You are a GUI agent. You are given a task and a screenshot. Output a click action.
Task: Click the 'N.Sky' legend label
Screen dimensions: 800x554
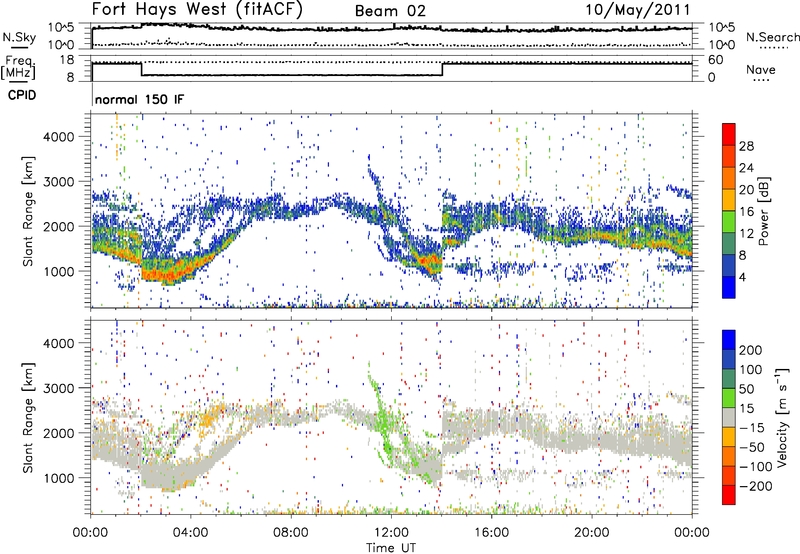coord(19,37)
